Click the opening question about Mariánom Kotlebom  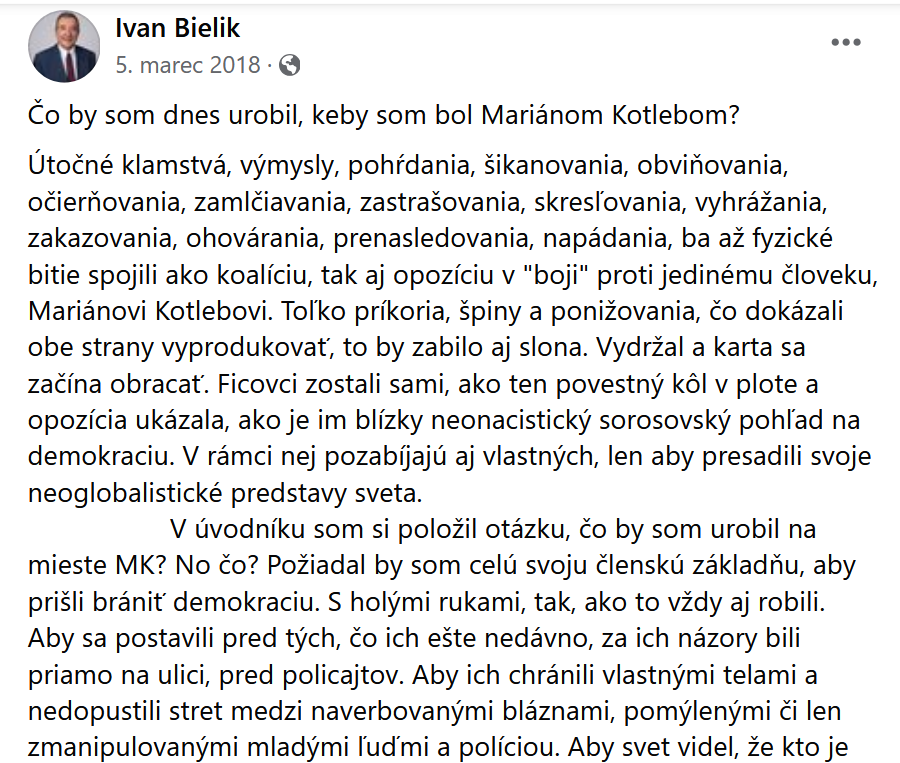(383, 115)
